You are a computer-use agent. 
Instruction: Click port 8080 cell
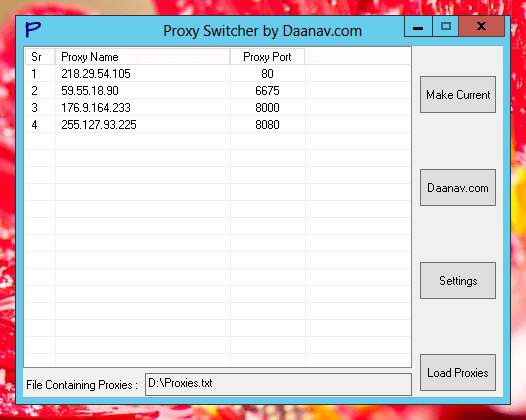[267, 125]
